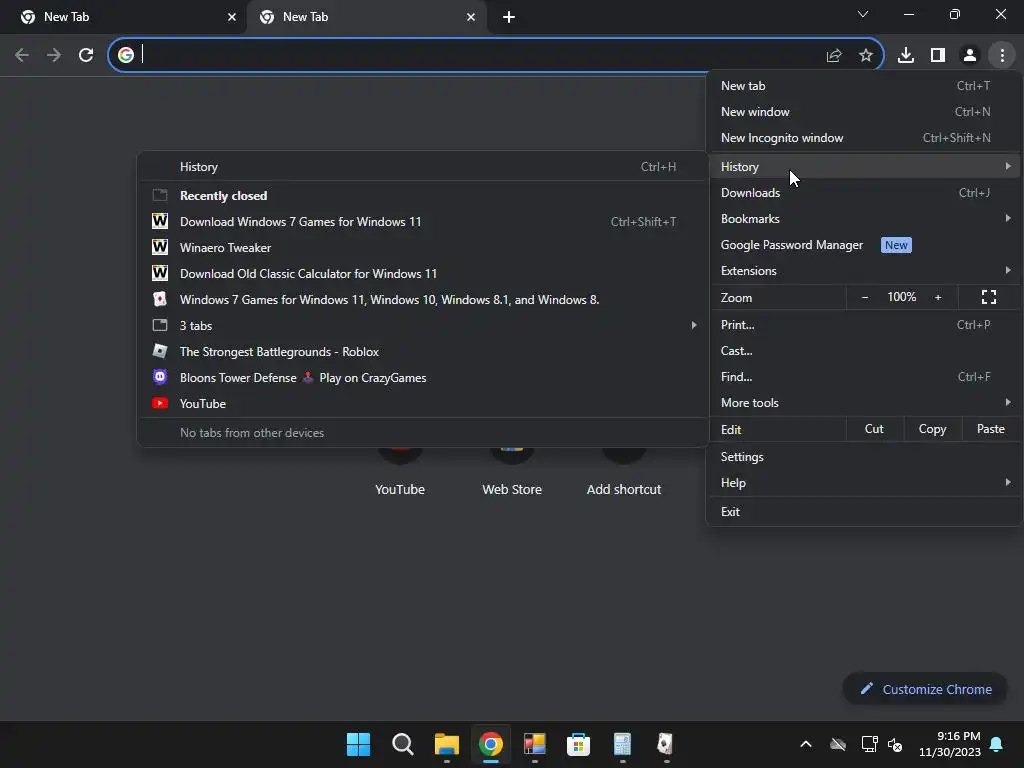
Task: Reopen Windows 7 Games for Windows 11, 10, 8.1 page
Action: 423,300
